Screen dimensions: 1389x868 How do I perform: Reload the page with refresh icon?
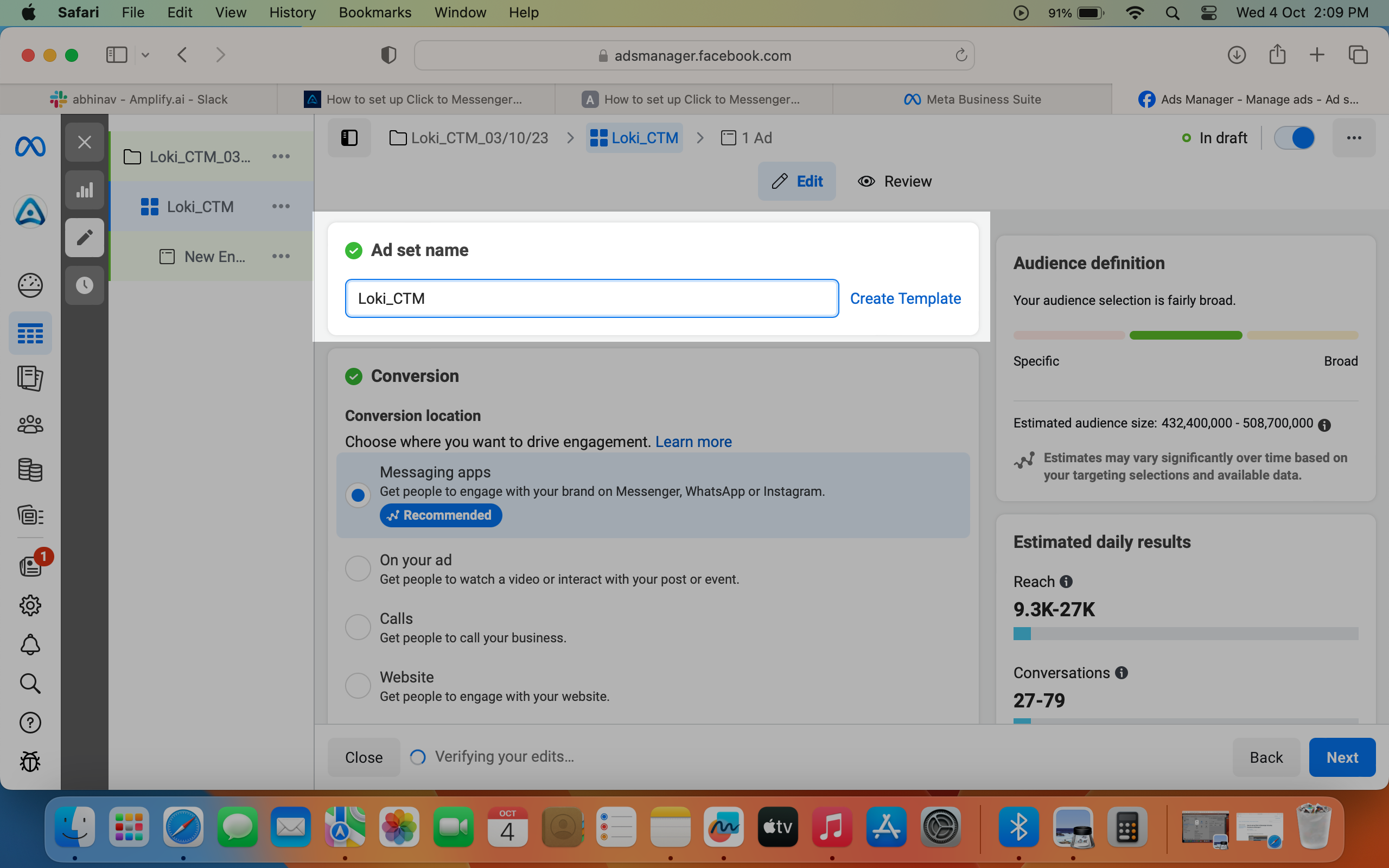pos(961,55)
